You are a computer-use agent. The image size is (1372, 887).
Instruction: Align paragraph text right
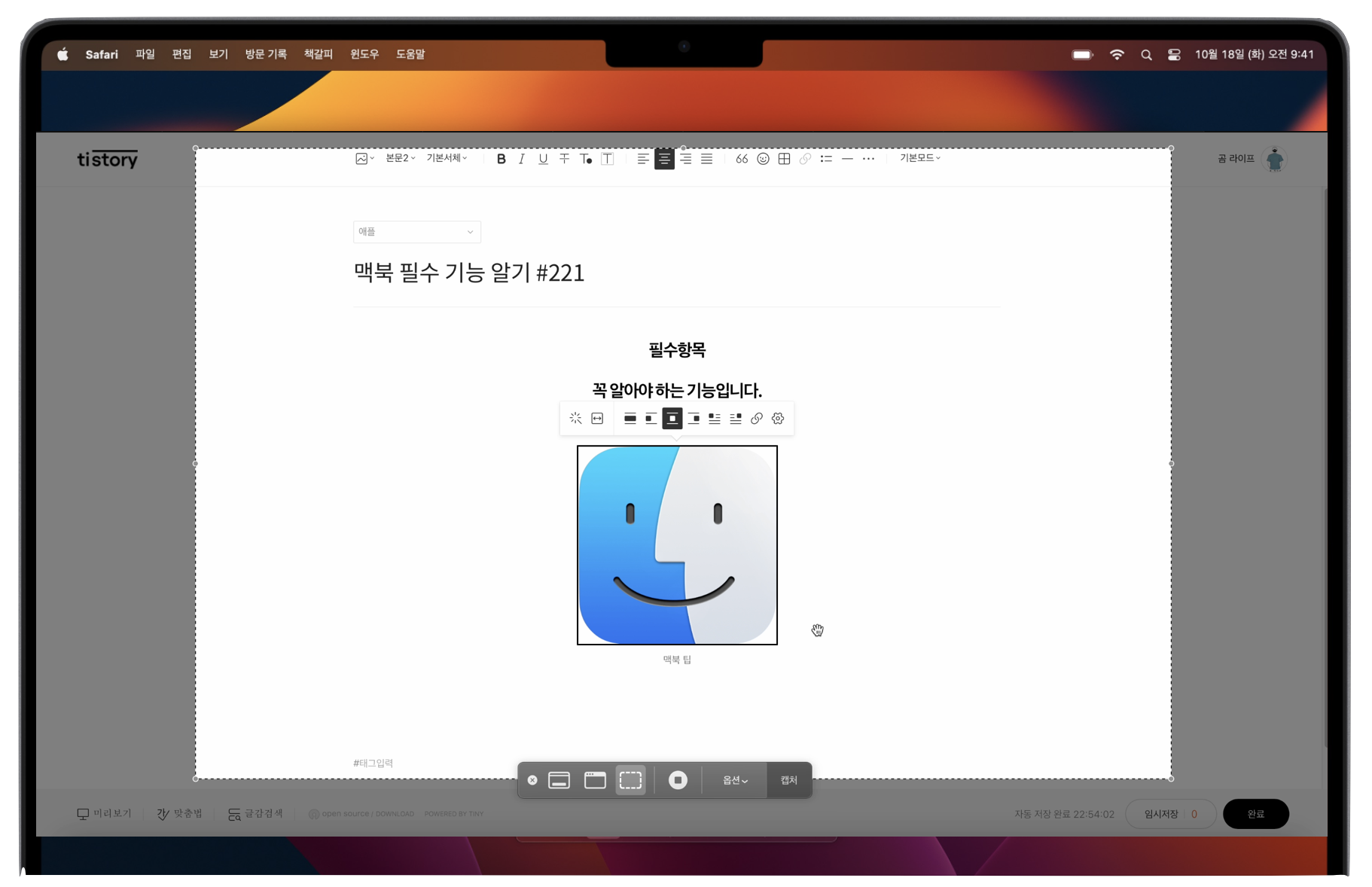tap(685, 159)
